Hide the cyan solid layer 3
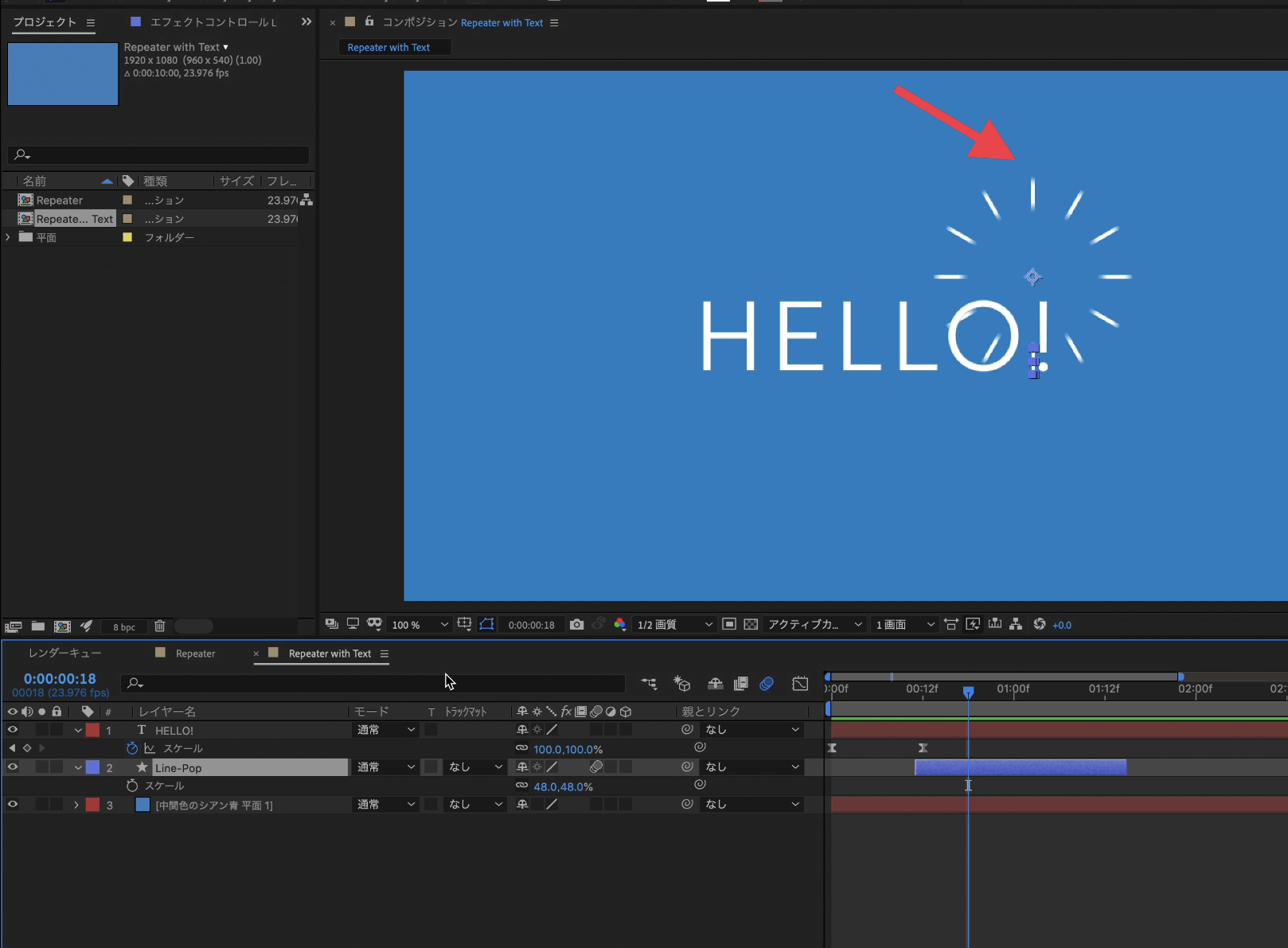1288x948 pixels. (x=13, y=805)
